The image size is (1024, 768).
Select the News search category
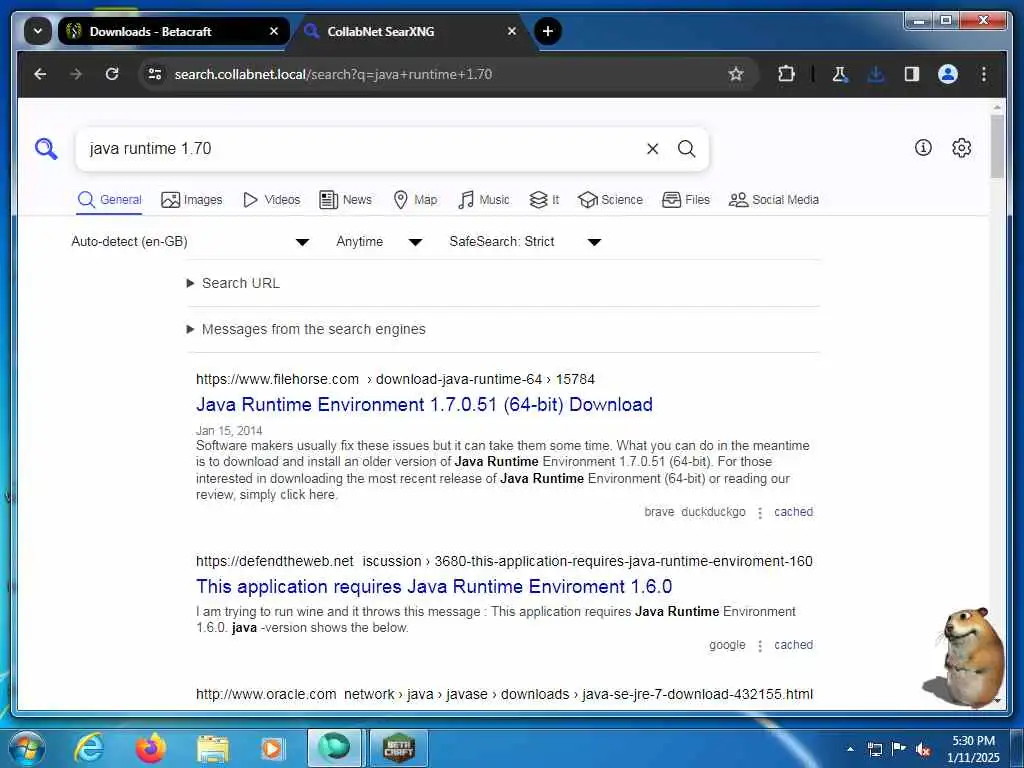(345, 200)
